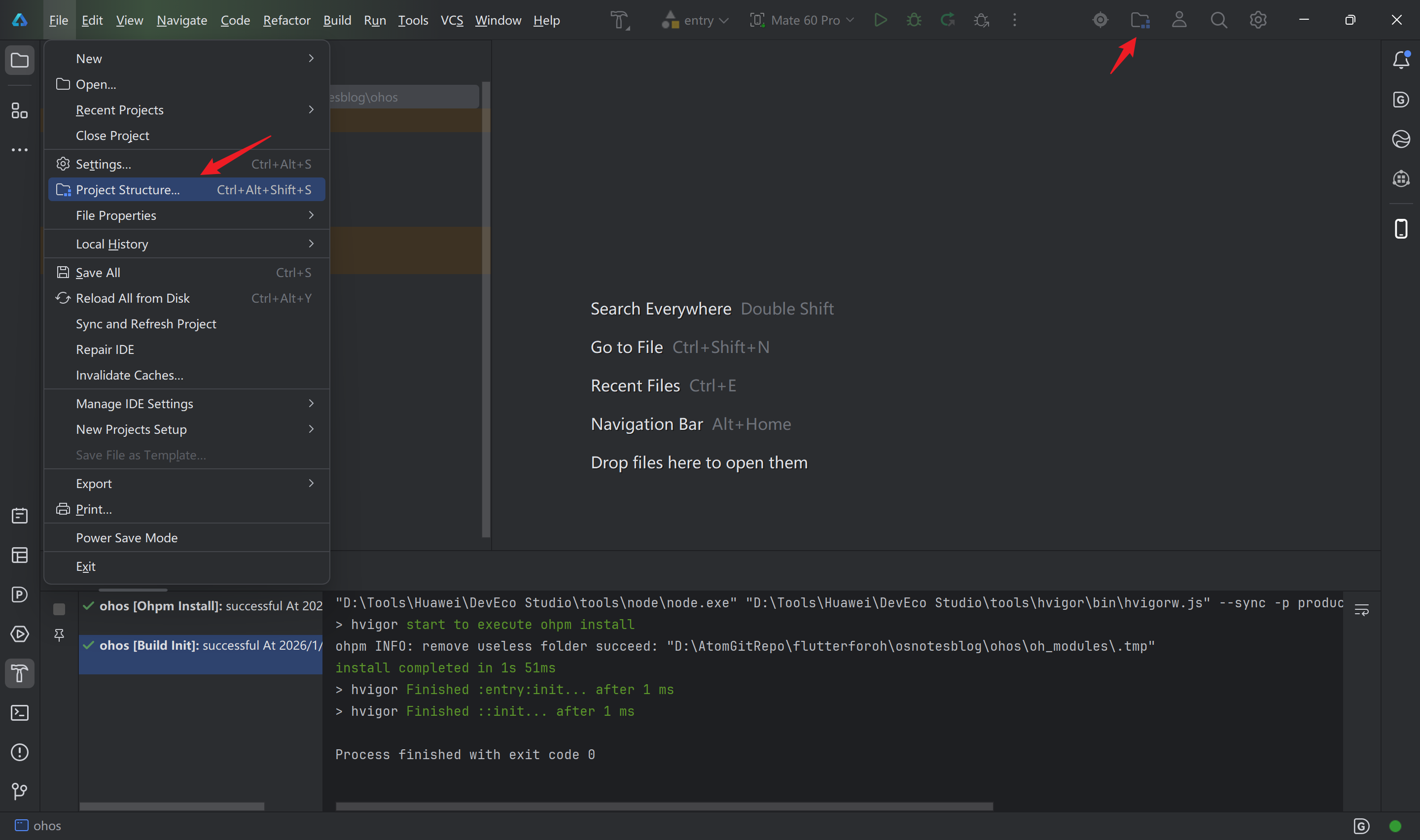Click Exit in File menu
Screen dimensions: 1420x840
click(x=187, y=566)
